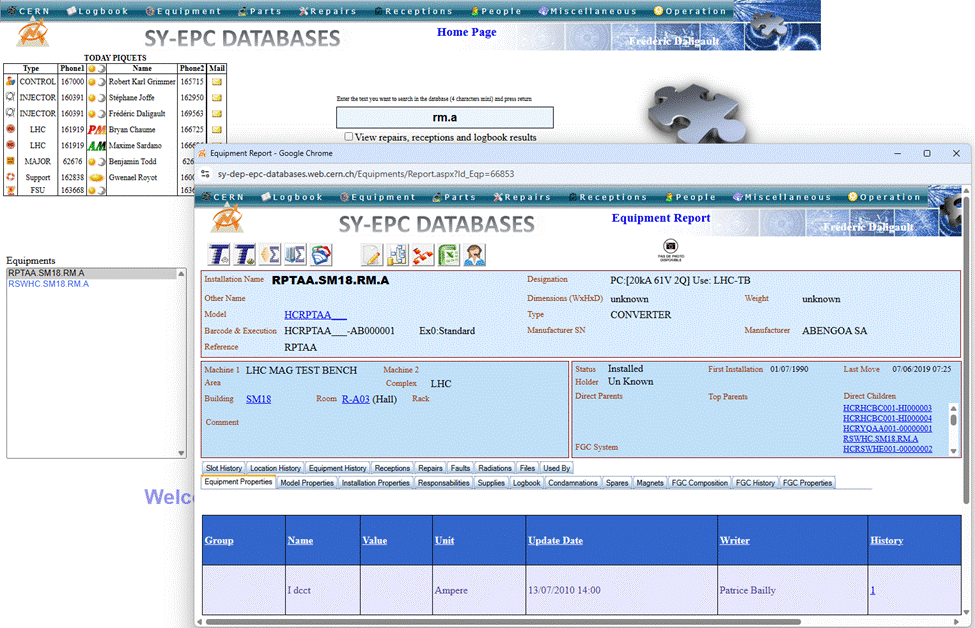
Task: Open the SM18 building link
Action: click(258, 398)
